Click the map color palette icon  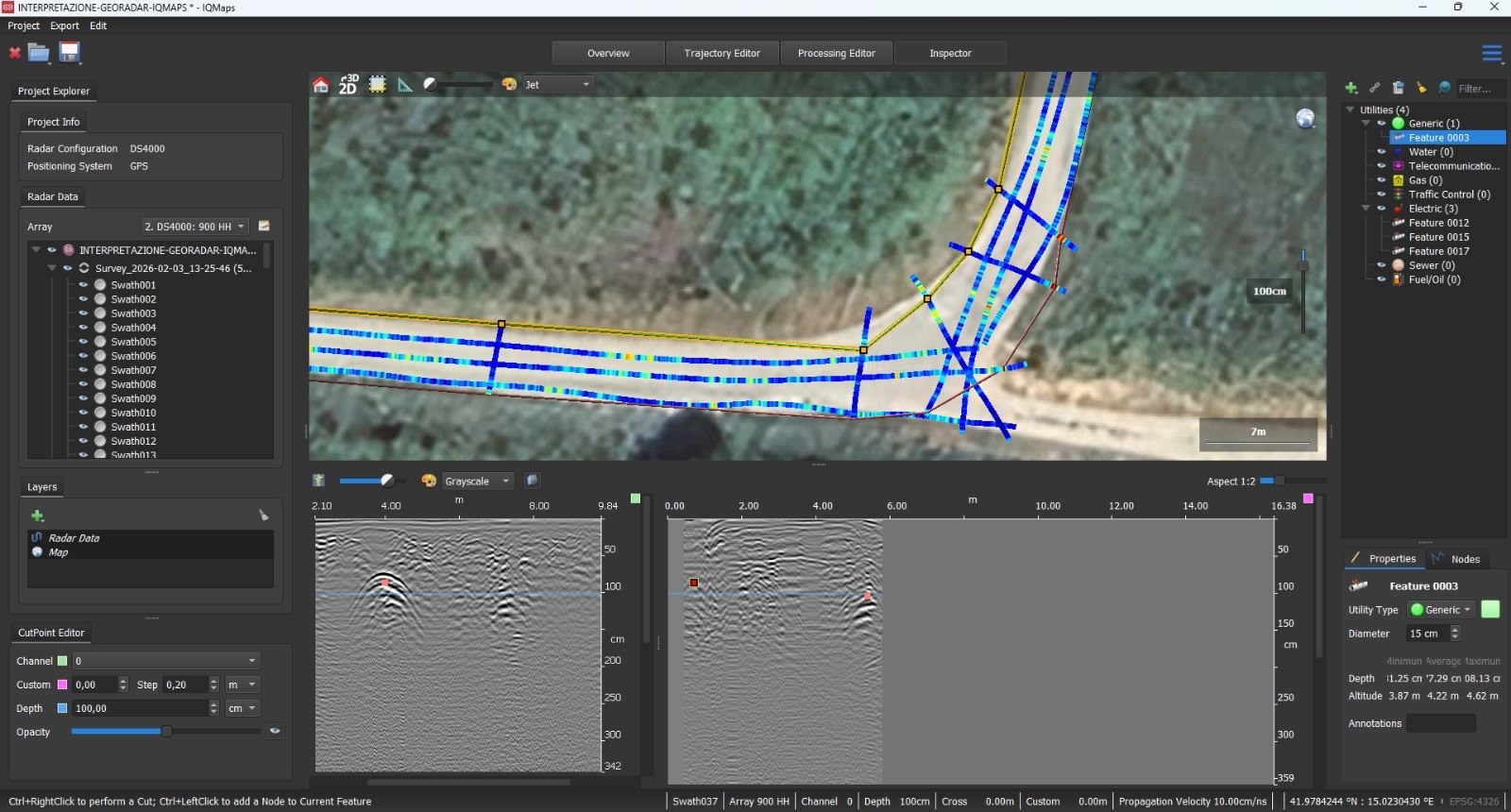pos(509,84)
